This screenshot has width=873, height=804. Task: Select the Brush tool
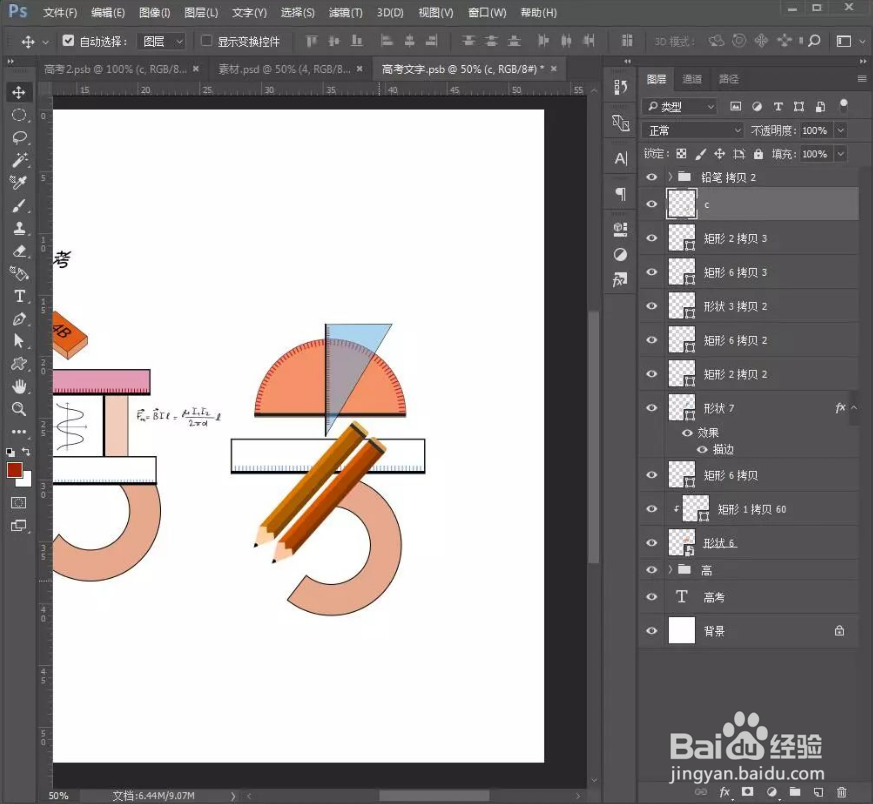18,205
